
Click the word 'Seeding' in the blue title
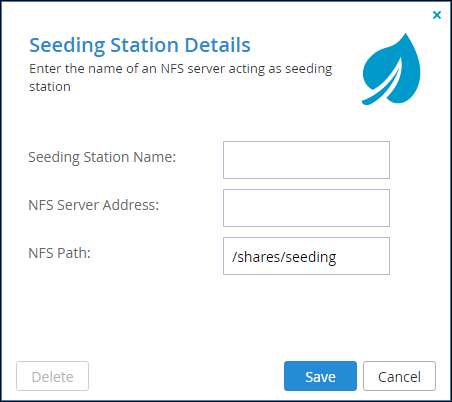pyautogui.click(x=67, y=46)
